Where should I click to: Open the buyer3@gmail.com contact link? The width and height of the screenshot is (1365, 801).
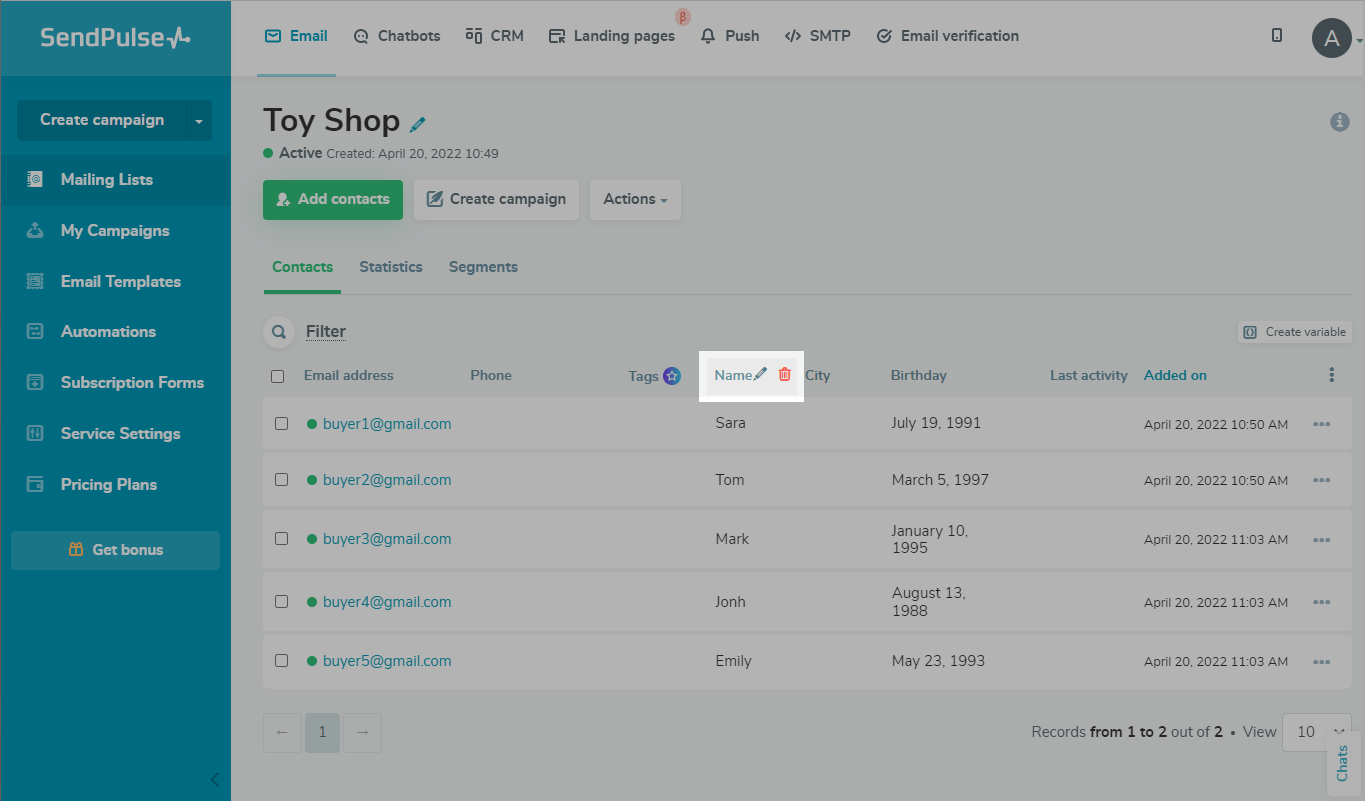pyautogui.click(x=386, y=539)
